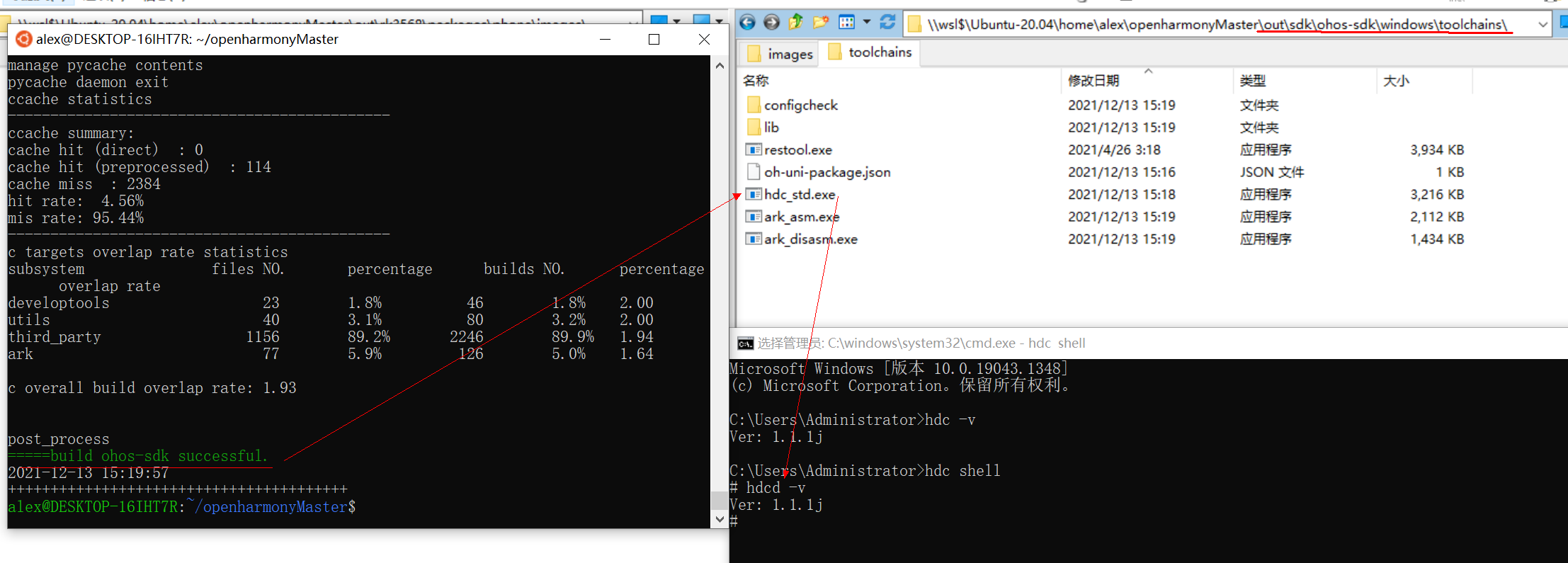Click the 2,112 KB size cell
The height and width of the screenshot is (563, 1568).
point(1437,217)
